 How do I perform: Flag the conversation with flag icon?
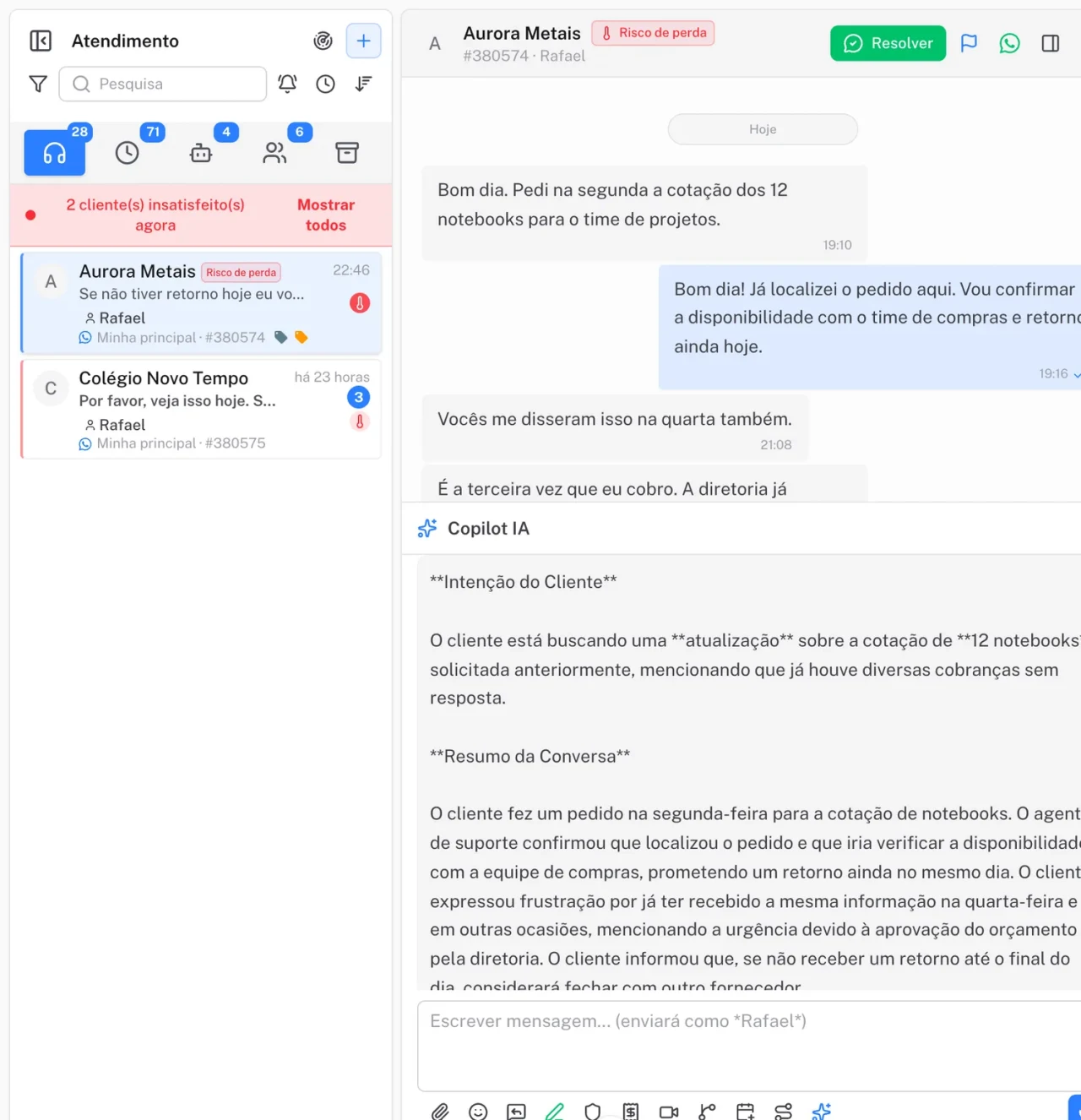(969, 43)
